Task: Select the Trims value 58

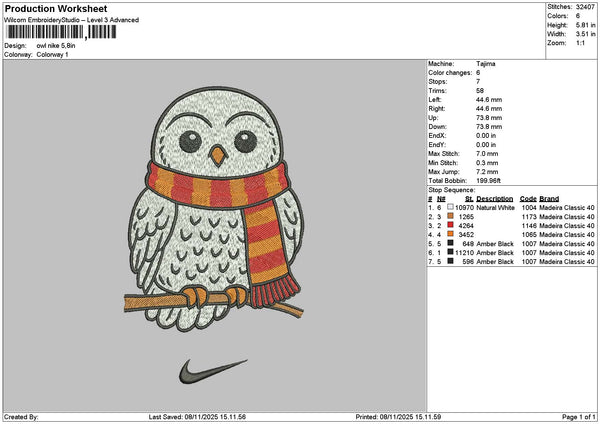Action: coord(480,91)
